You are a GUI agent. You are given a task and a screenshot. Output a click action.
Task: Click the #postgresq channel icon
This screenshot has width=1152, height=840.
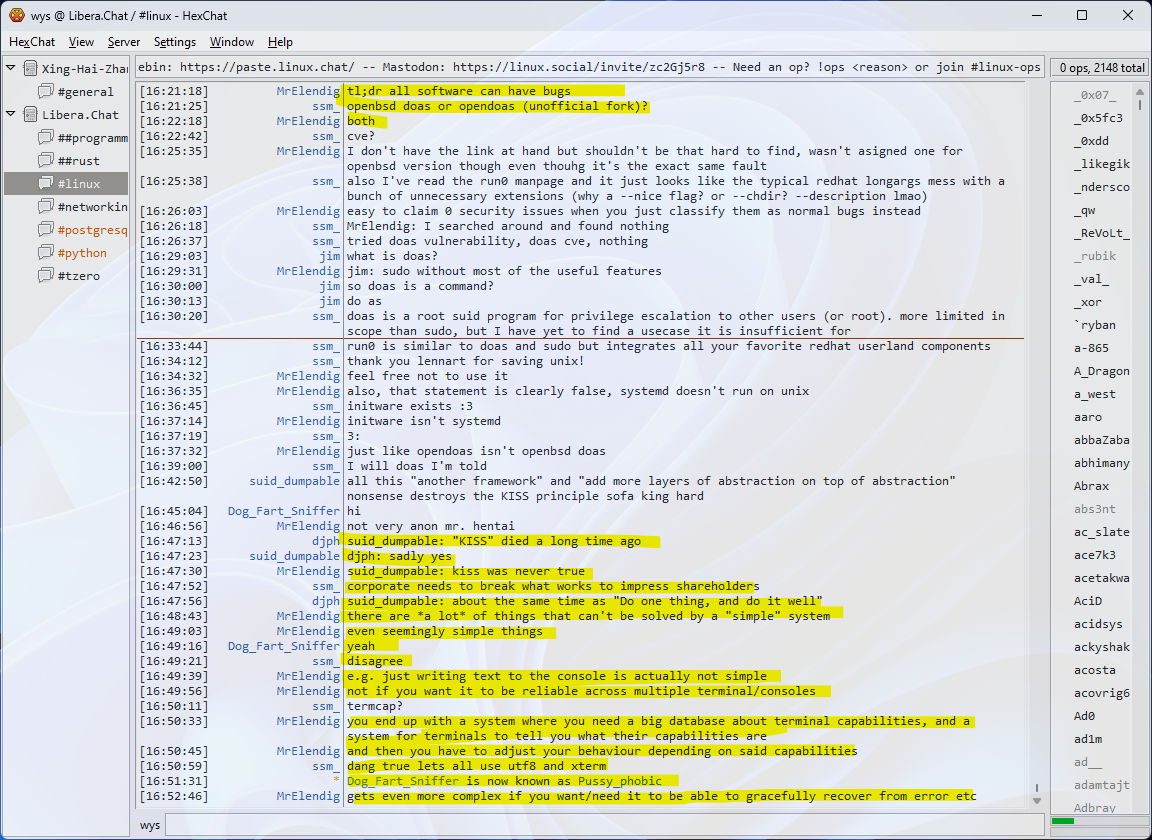coord(46,230)
